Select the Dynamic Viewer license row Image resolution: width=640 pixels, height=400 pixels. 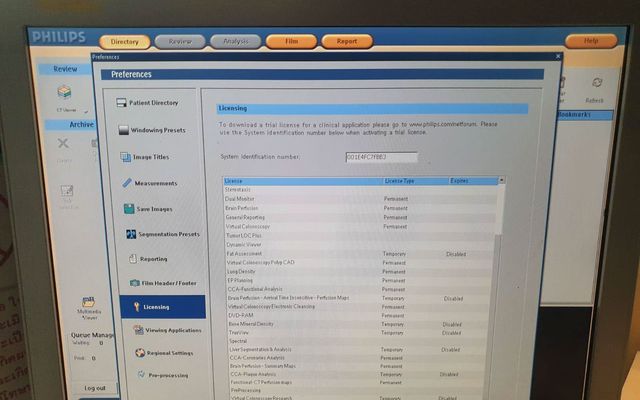pos(360,244)
